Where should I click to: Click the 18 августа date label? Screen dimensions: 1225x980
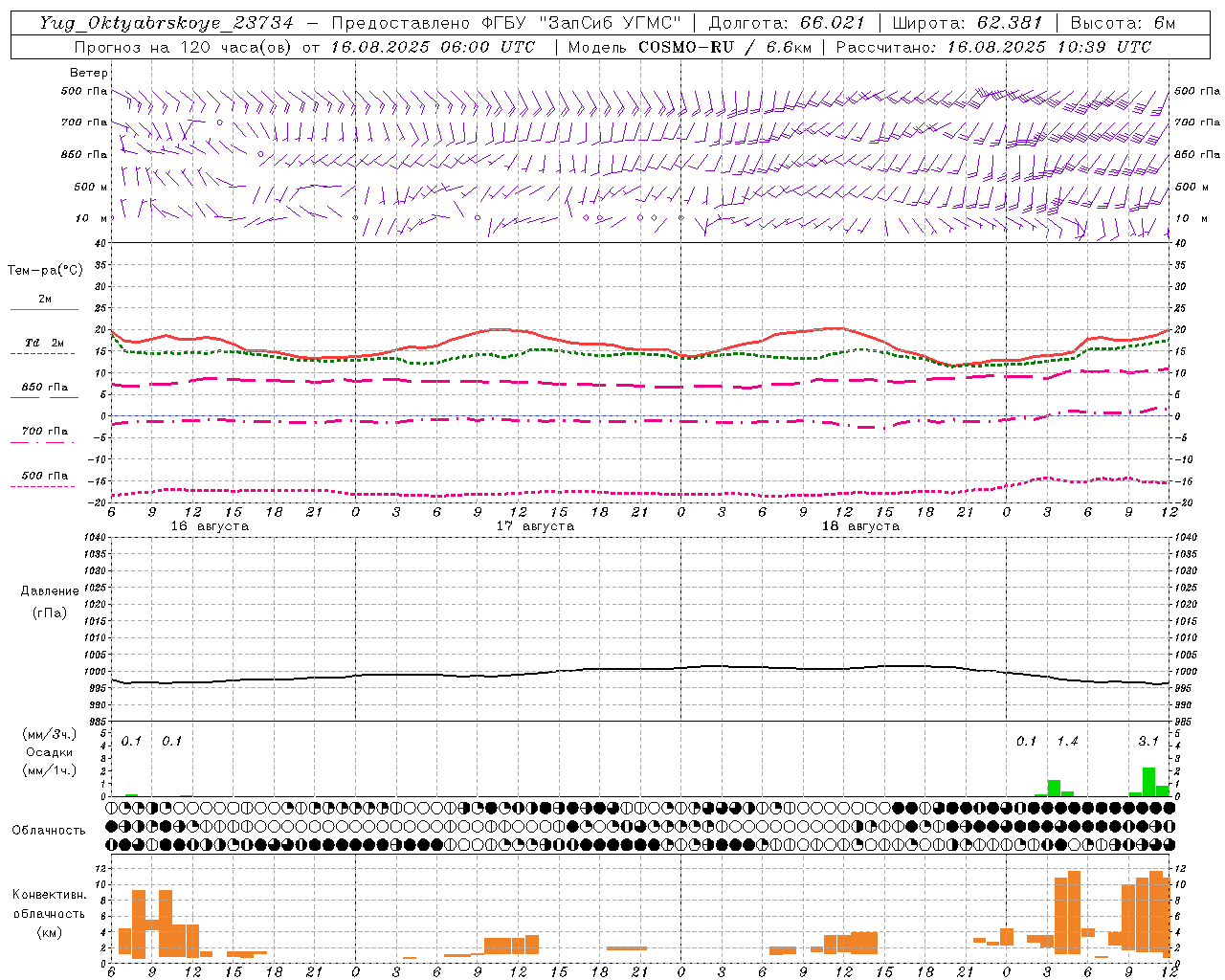coord(860,526)
